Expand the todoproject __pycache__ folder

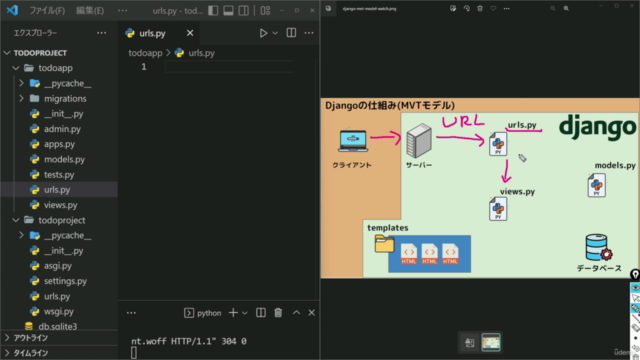(22, 236)
